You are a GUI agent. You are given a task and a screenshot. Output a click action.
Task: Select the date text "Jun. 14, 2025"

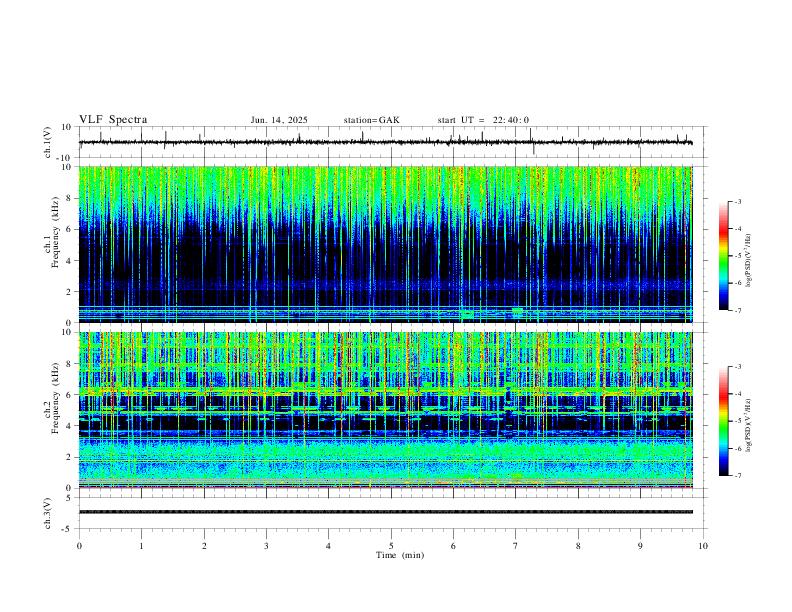point(279,120)
